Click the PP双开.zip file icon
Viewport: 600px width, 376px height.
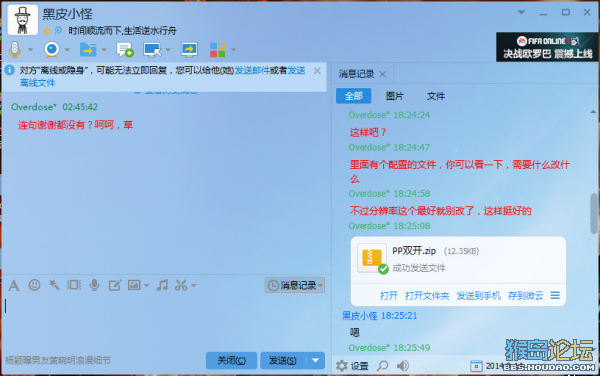372,259
